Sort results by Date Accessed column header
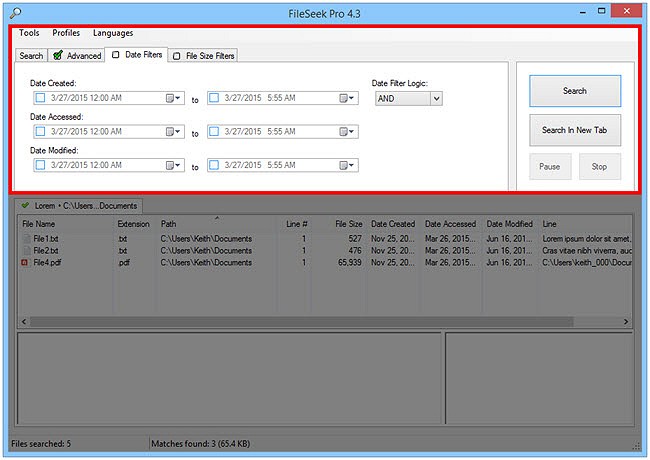 451,224
